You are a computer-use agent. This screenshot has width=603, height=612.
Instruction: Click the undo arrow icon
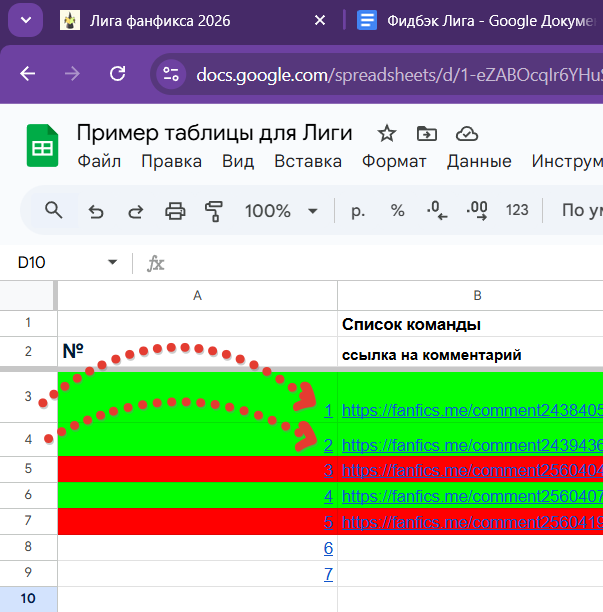tap(96, 211)
